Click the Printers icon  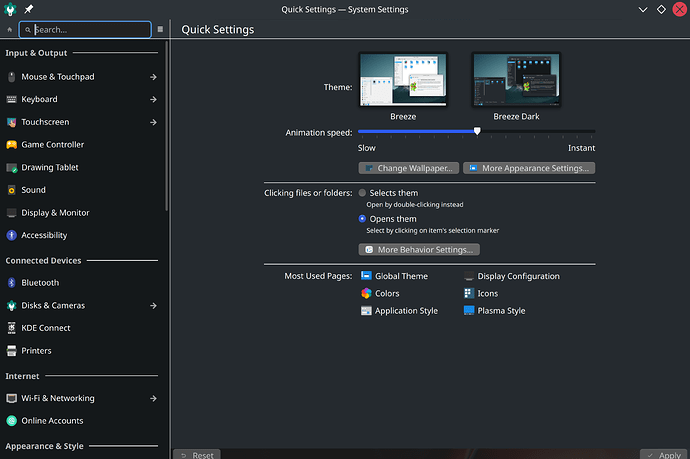pyautogui.click(x=12, y=351)
